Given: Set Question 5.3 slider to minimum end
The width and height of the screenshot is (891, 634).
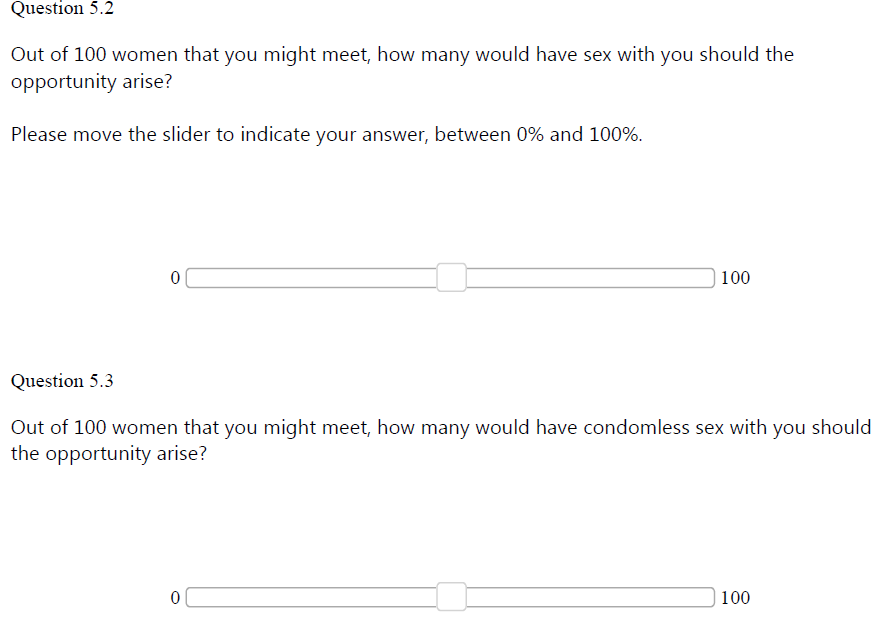Looking at the screenshot, I should click(189, 597).
